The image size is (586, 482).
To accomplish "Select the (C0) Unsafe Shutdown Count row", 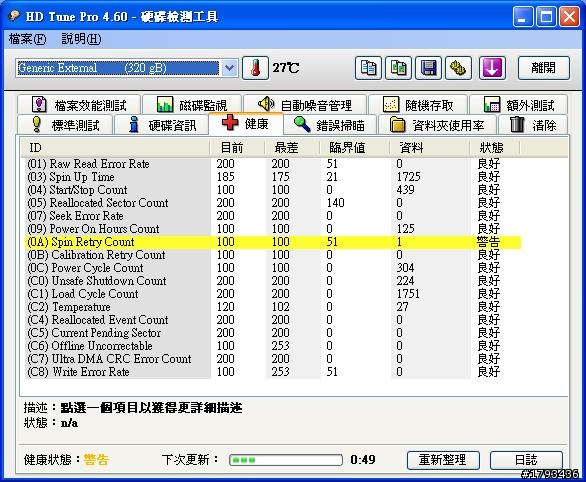I will 273,281.
